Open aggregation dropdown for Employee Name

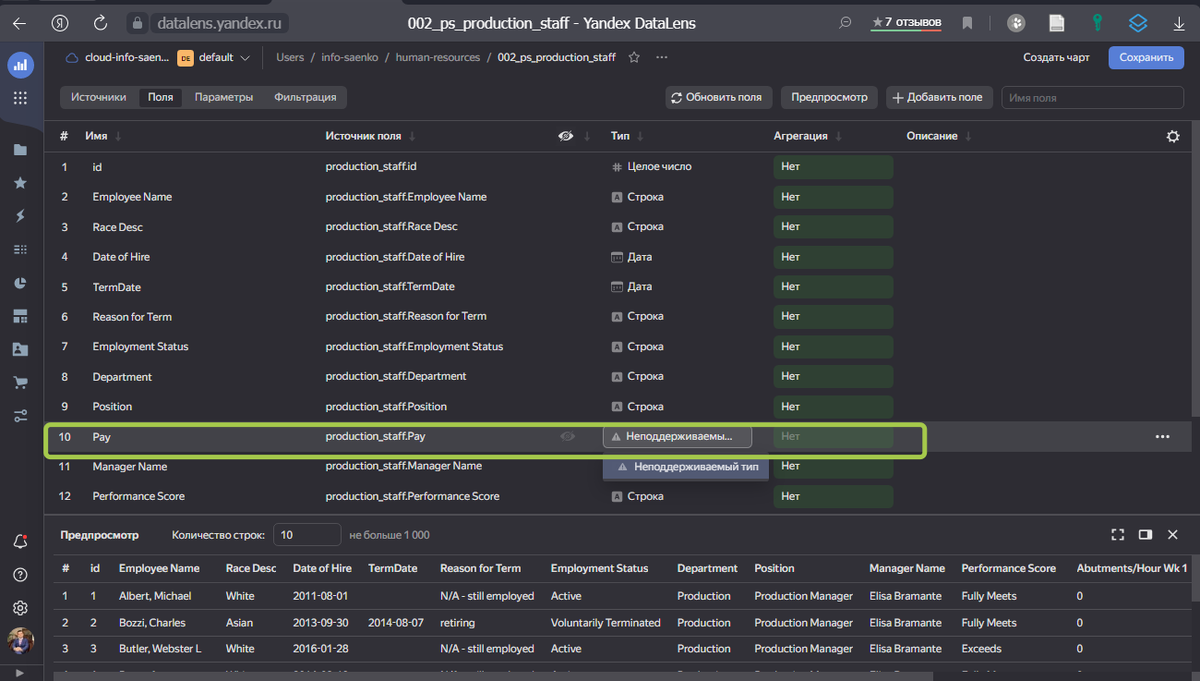tap(833, 197)
